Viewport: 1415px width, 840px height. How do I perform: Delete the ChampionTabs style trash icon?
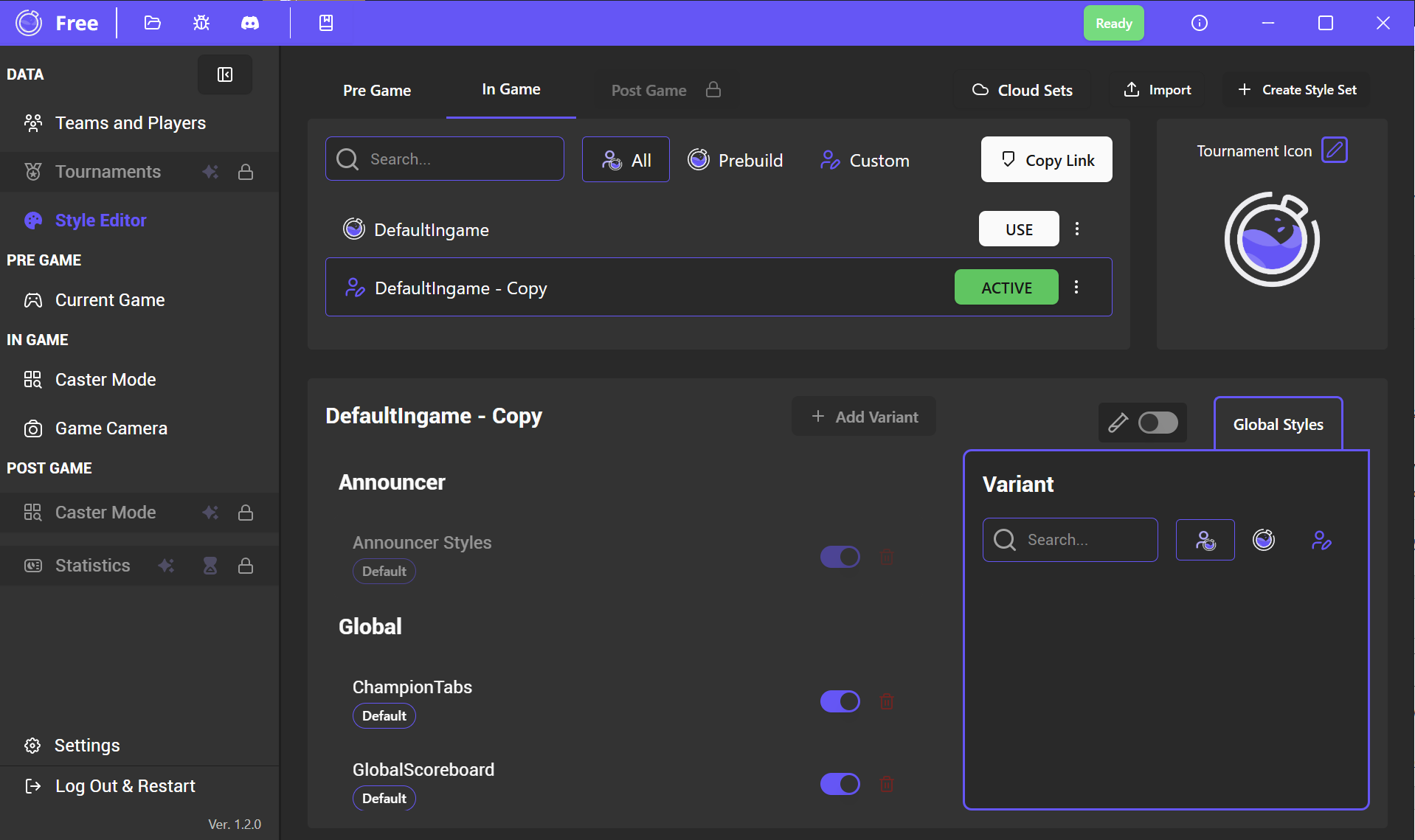coord(886,701)
